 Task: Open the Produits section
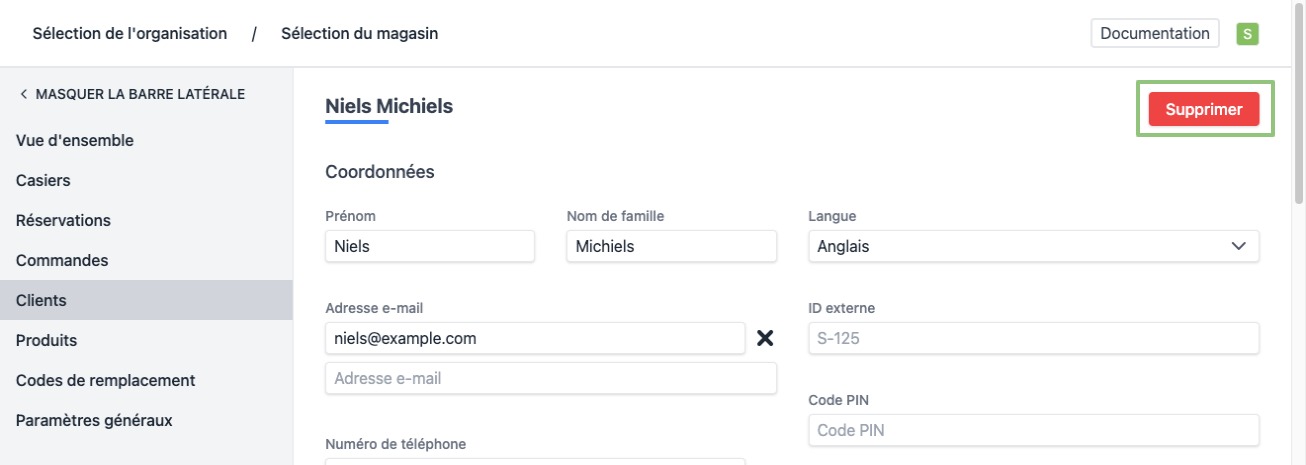pyautogui.click(x=46, y=340)
